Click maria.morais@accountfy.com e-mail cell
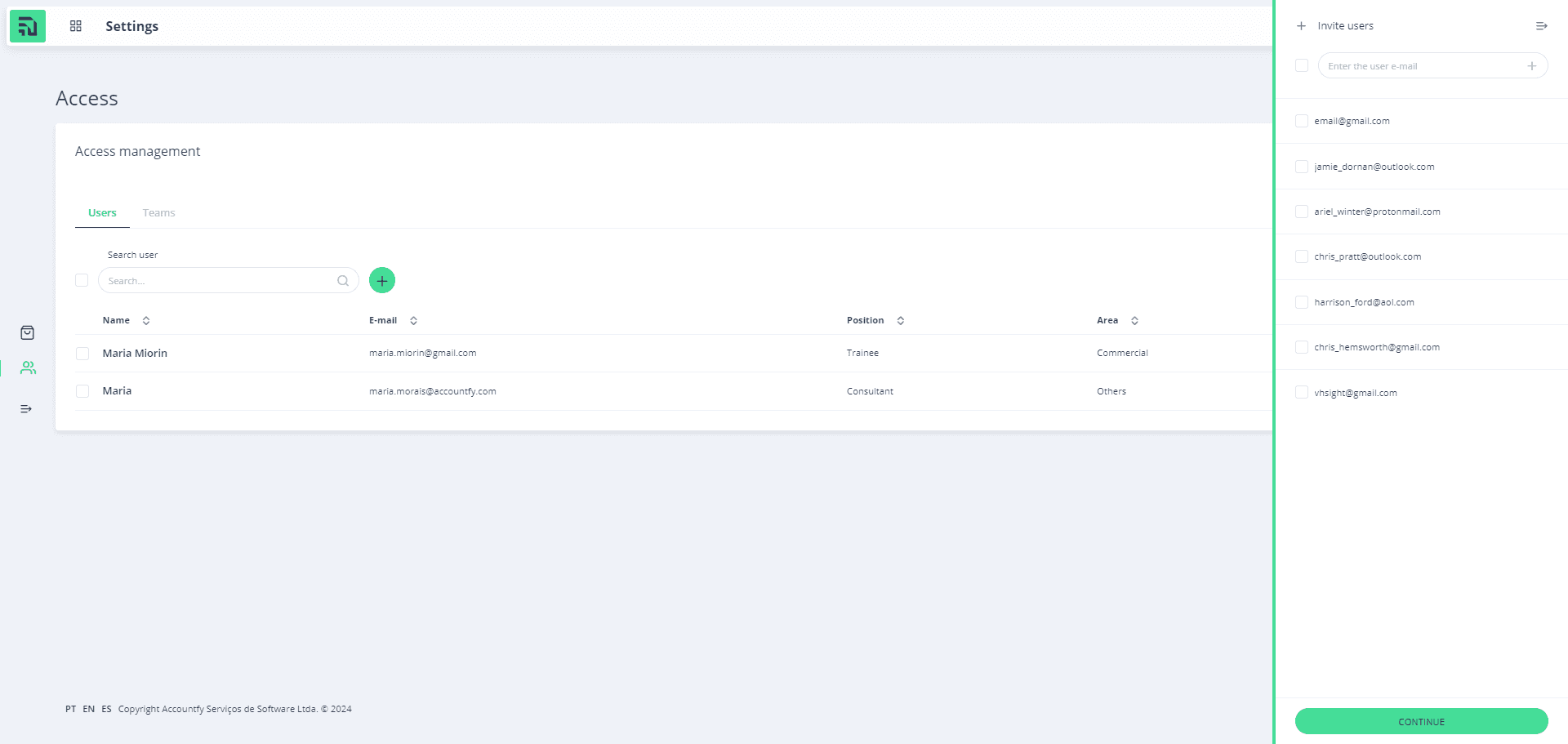 433,391
